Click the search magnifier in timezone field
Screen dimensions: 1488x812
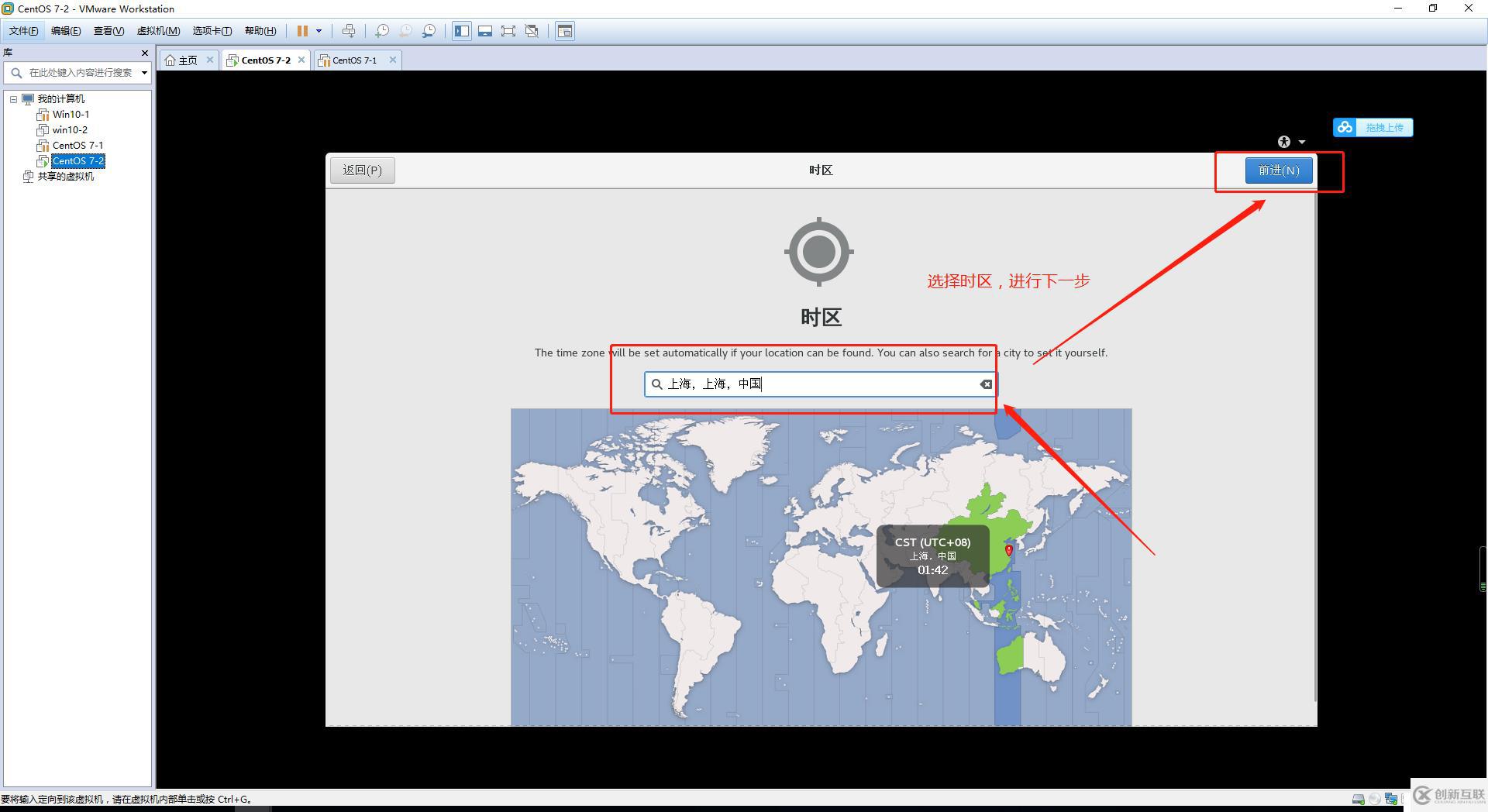coord(657,384)
